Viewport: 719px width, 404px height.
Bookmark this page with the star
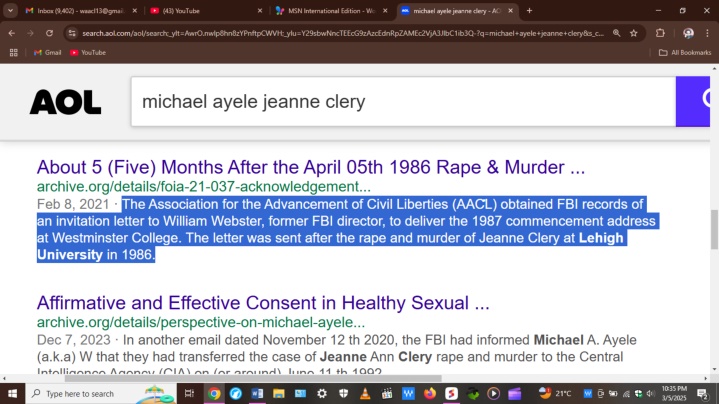click(x=634, y=33)
